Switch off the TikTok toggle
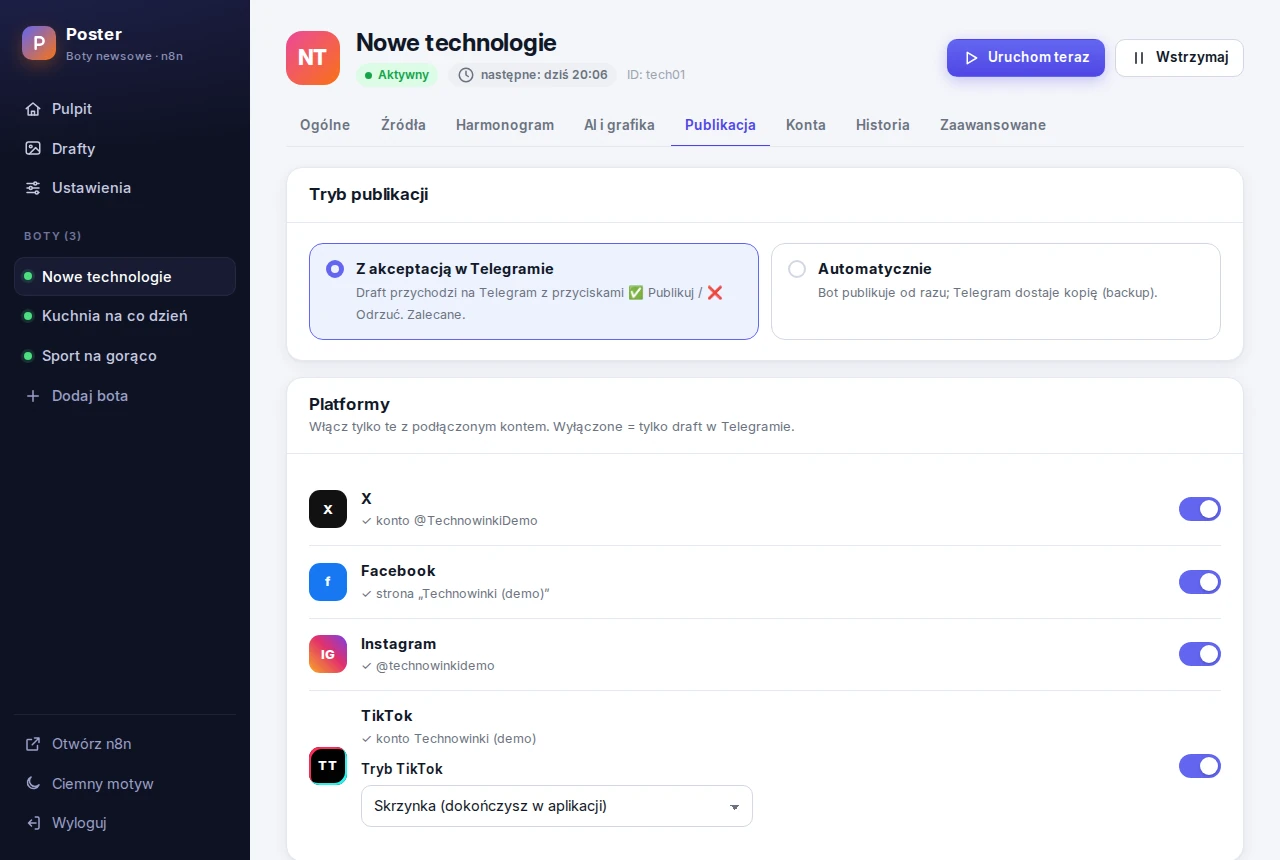Screen dimensions: 1280x860 (x=1200, y=766)
